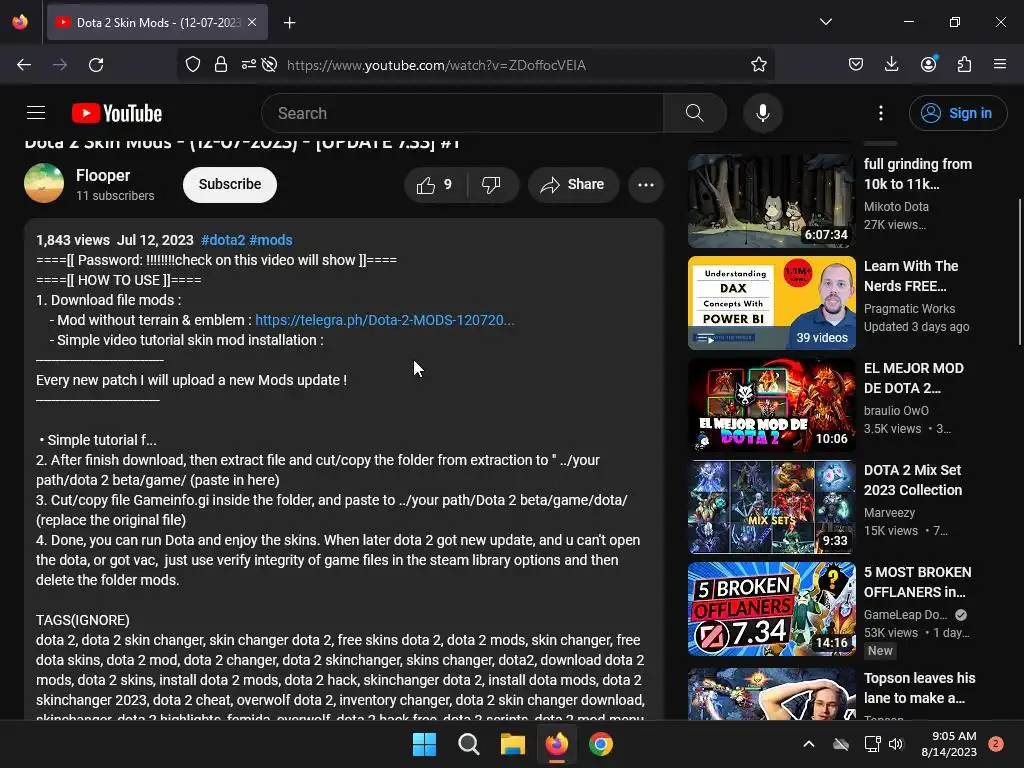Open braulio OwO channel name
The height and width of the screenshot is (768, 1024).
click(896, 411)
